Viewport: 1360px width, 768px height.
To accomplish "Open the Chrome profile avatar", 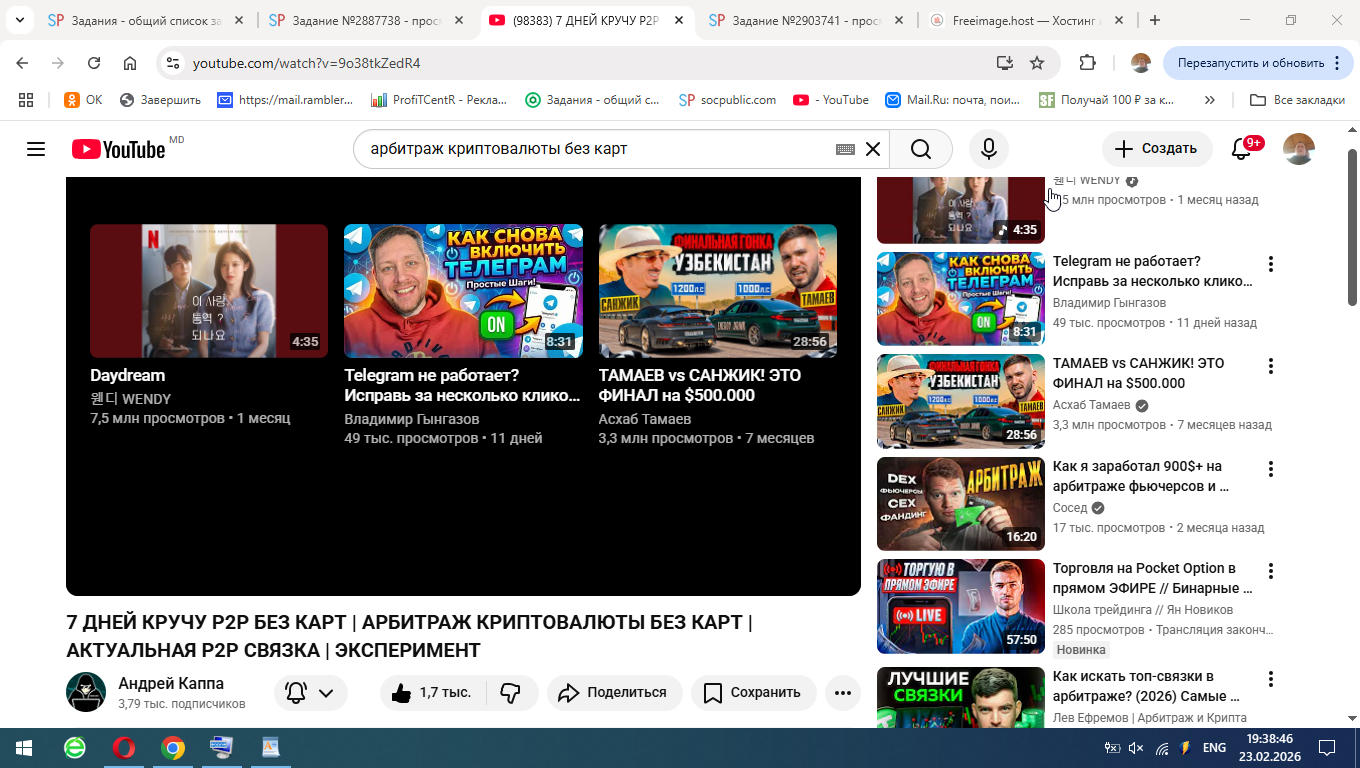I will tap(1141, 63).
